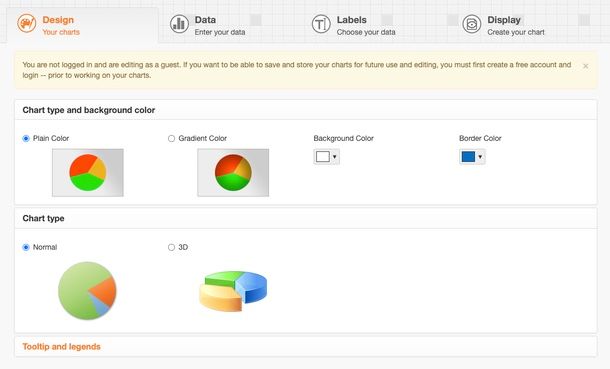Select the plain color pie thumbnail
Image resolution: width=610 pixels, height=369 pixels.
[88, 173]
